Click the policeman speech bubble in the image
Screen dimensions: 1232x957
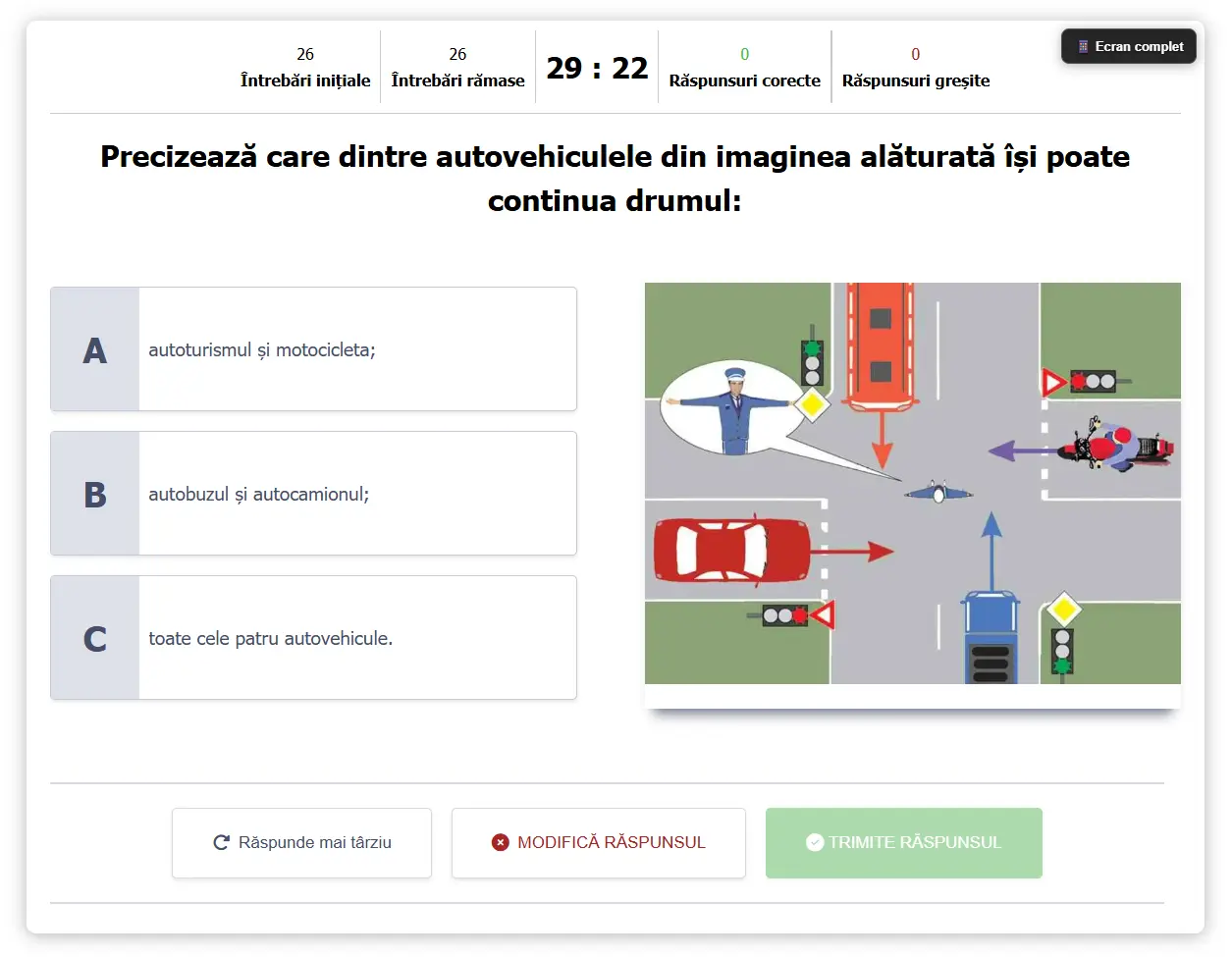[x=733, y=409]
